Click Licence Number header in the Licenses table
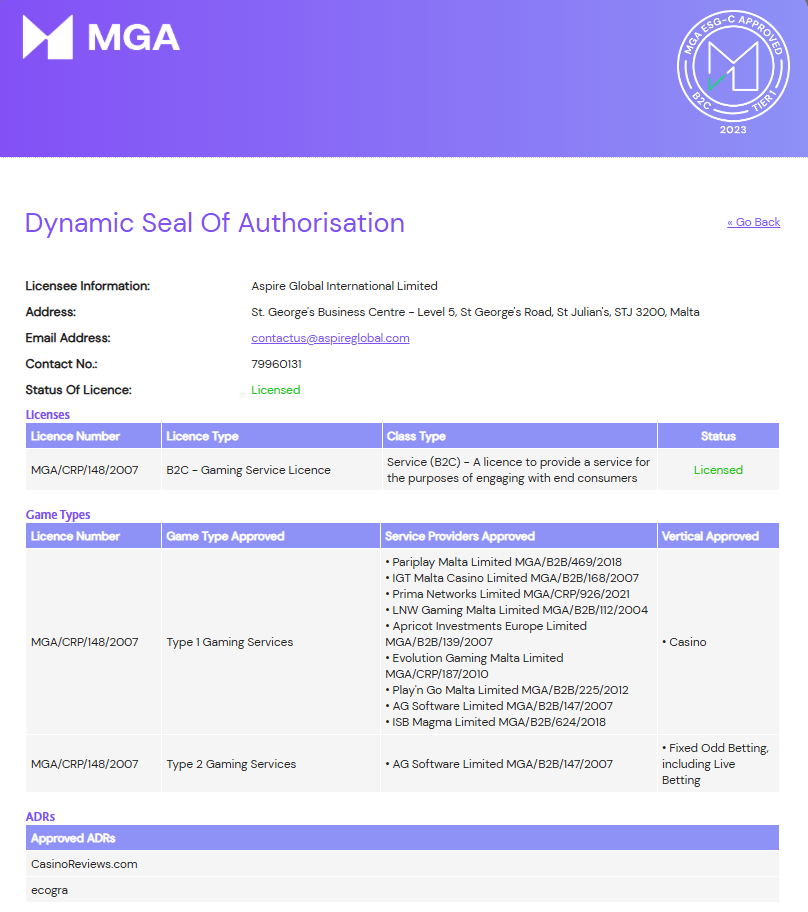The height and width of the screenshot is (912, 808). (93, 436)
